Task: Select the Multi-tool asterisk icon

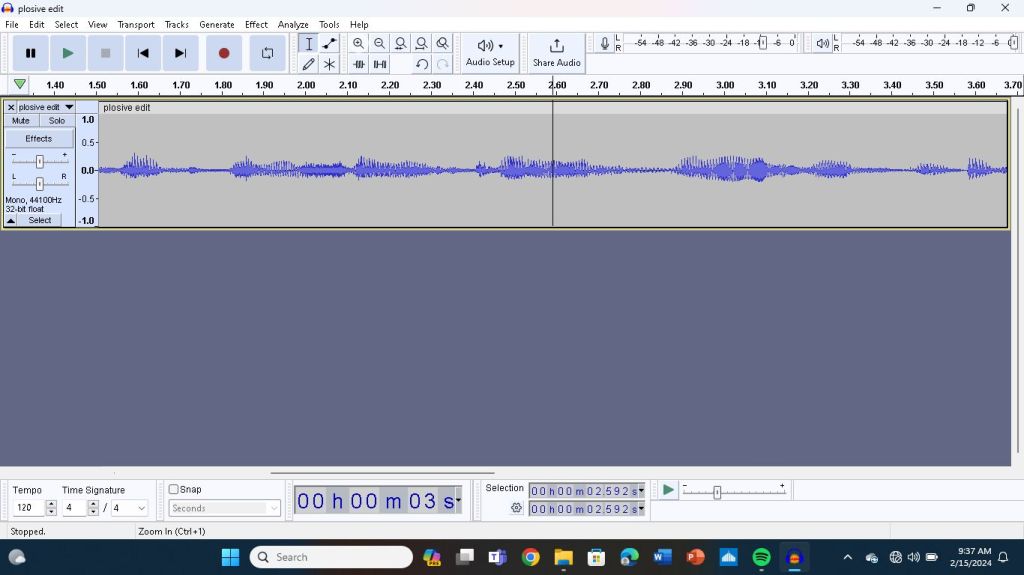Action: pyautogui.click(x=329, y=64)
